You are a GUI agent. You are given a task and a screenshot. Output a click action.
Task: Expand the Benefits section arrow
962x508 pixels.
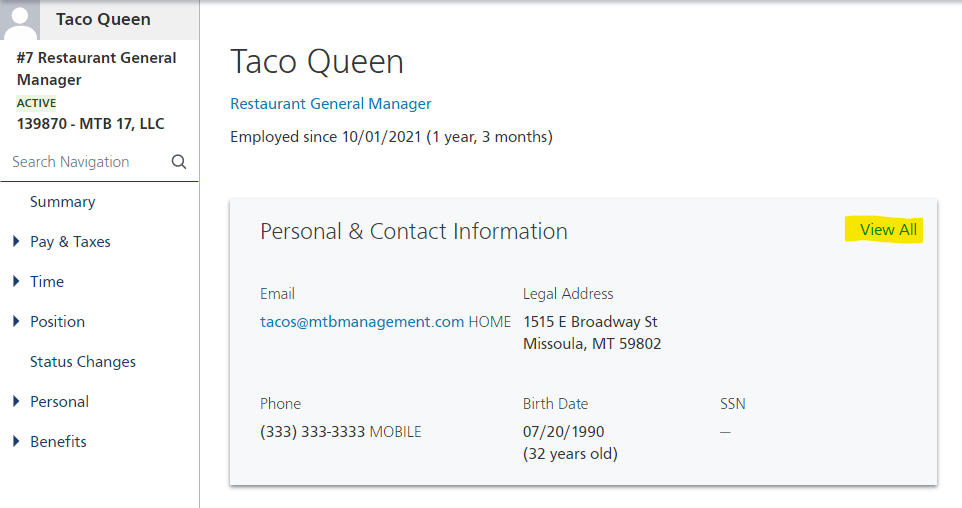16,441
